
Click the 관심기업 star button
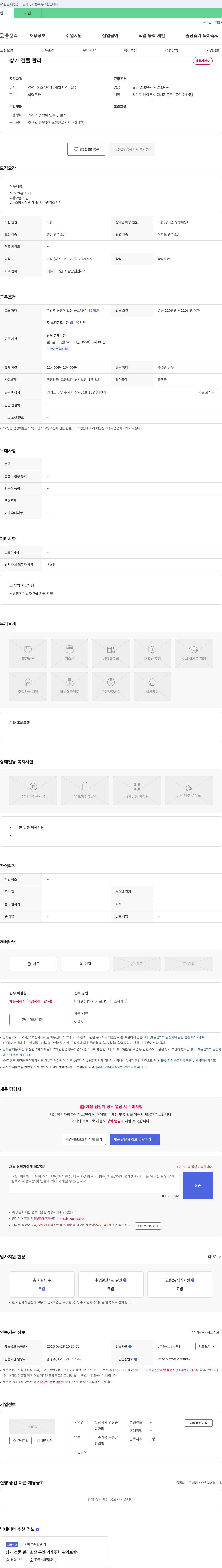click(21, 1441)
